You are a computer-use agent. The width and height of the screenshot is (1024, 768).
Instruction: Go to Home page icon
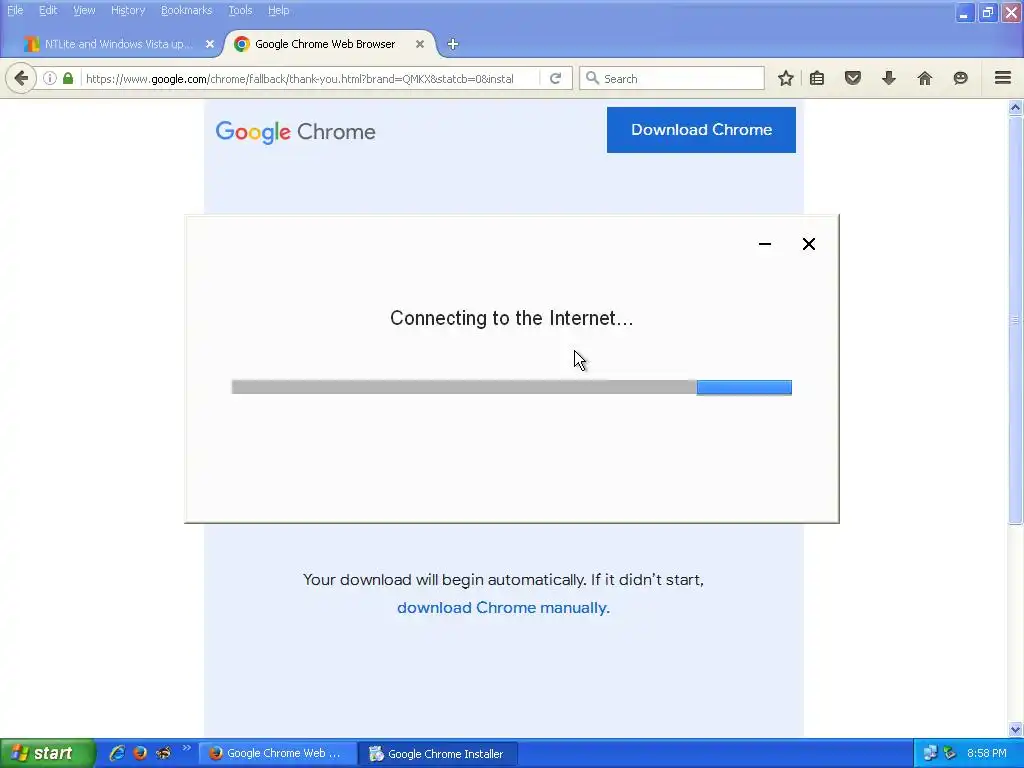925,78
